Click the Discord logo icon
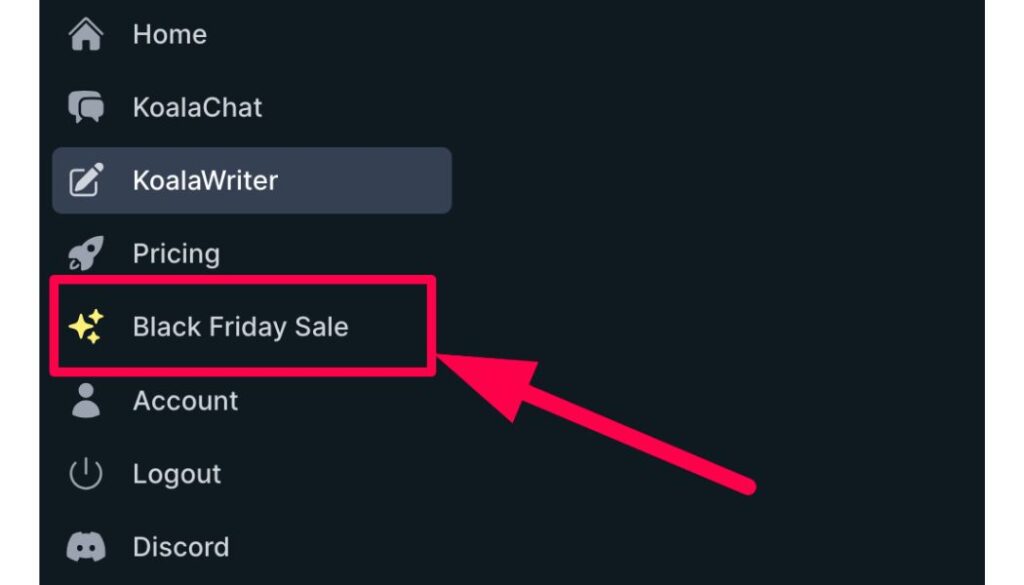1024x585 pixels. pyautogui.click(x=85, y=547)
